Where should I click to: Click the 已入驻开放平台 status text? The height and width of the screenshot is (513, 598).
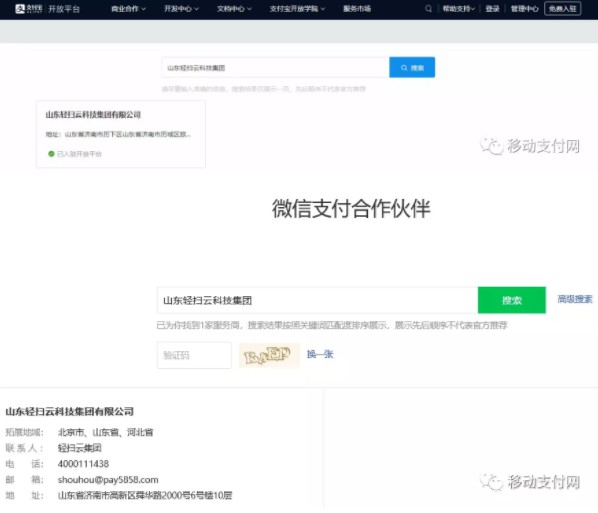(x=79, y=154)
